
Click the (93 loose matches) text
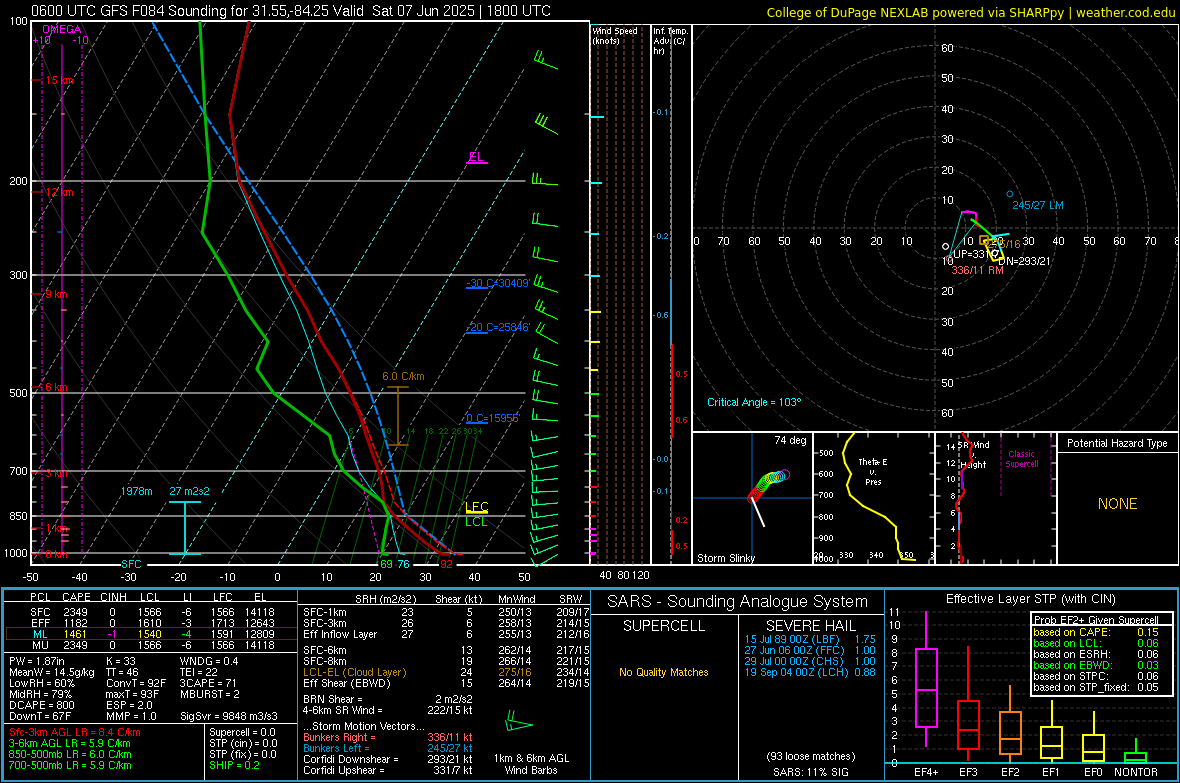[x=810, y=756]
